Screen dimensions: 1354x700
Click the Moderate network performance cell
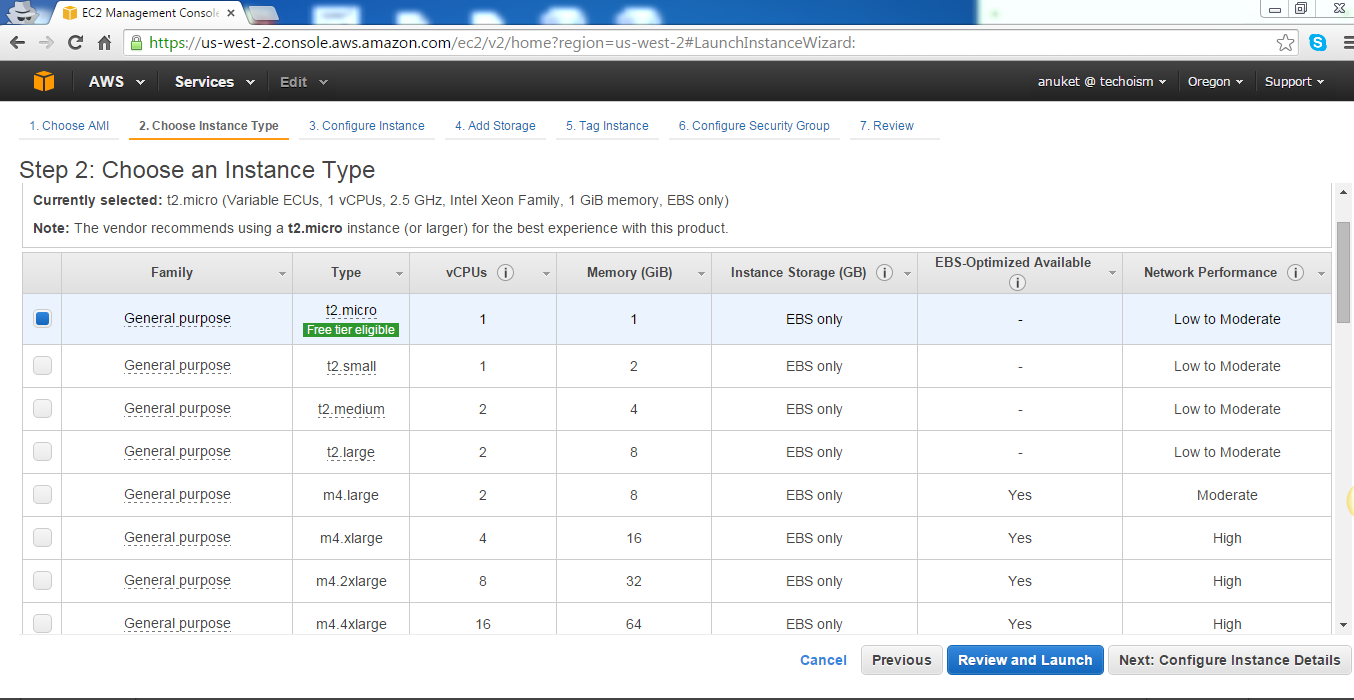point(1227,495)
